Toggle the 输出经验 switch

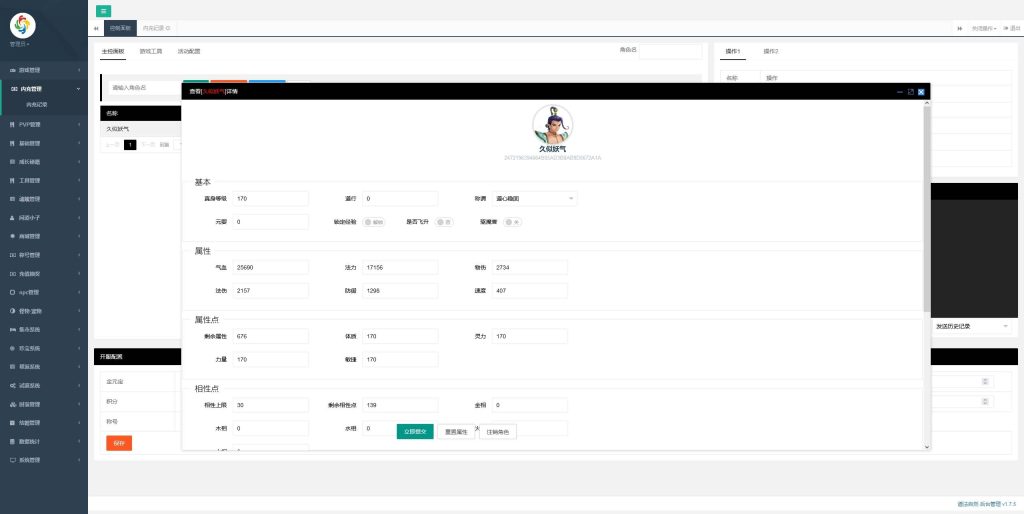point(374,222)
